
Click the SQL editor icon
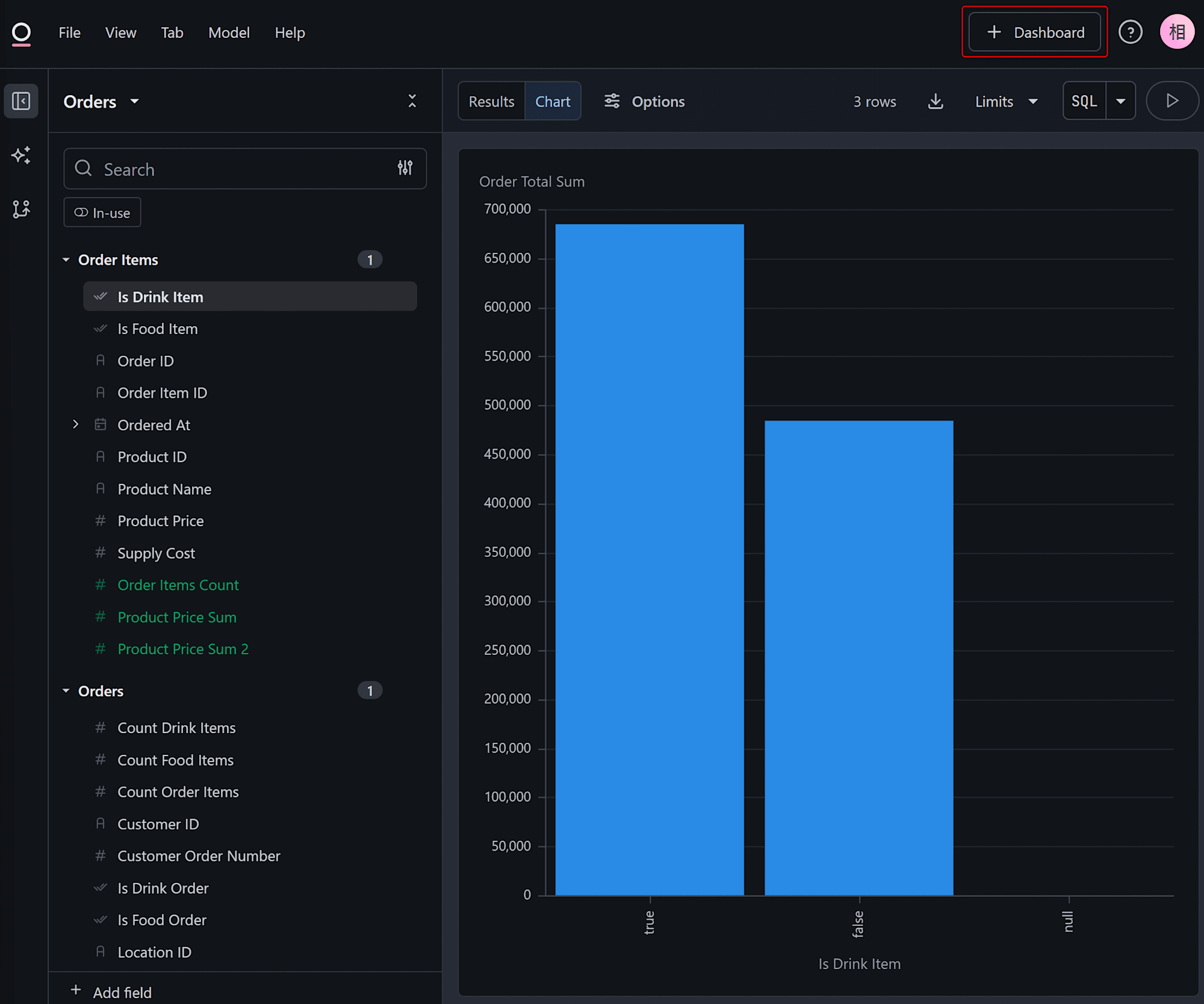coord(1085,100)
